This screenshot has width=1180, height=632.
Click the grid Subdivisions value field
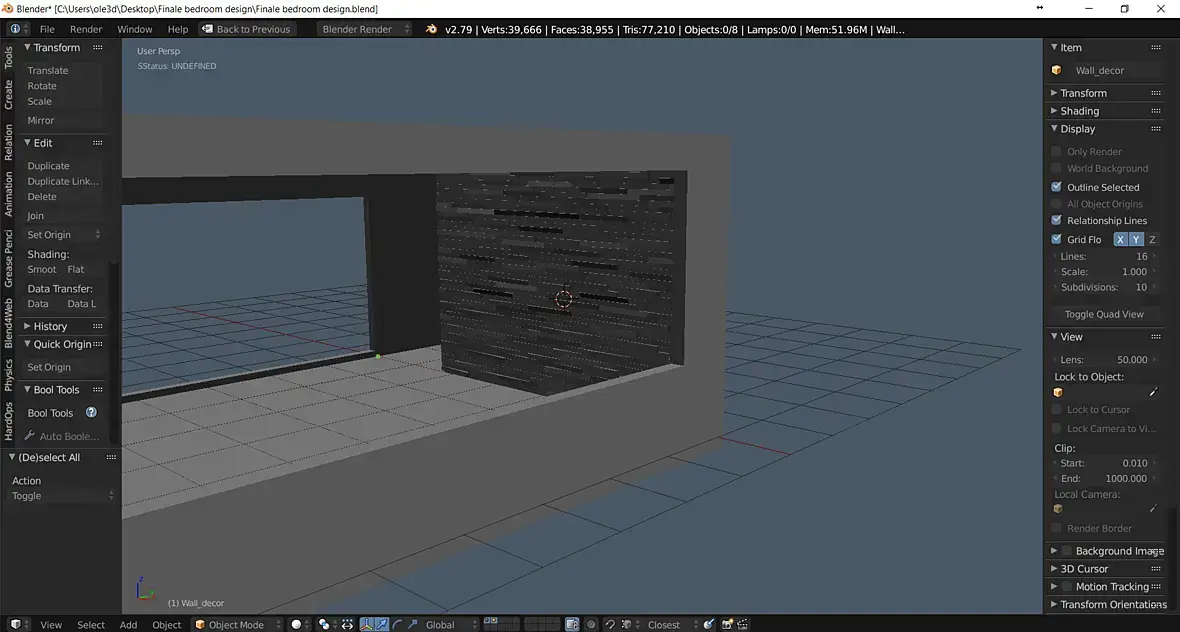tap(1105, 287)
